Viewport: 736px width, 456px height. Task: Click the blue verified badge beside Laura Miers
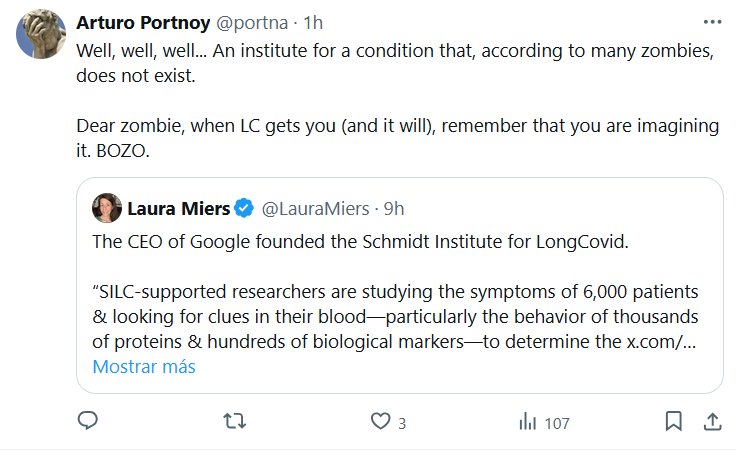point(244,209)
